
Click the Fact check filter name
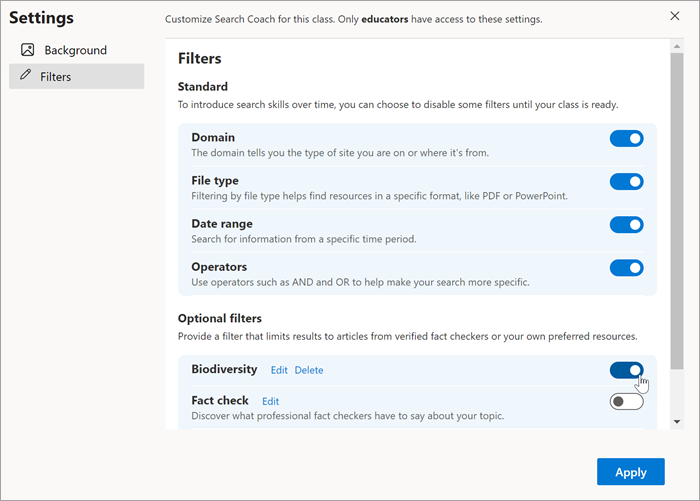pos(220,401)
